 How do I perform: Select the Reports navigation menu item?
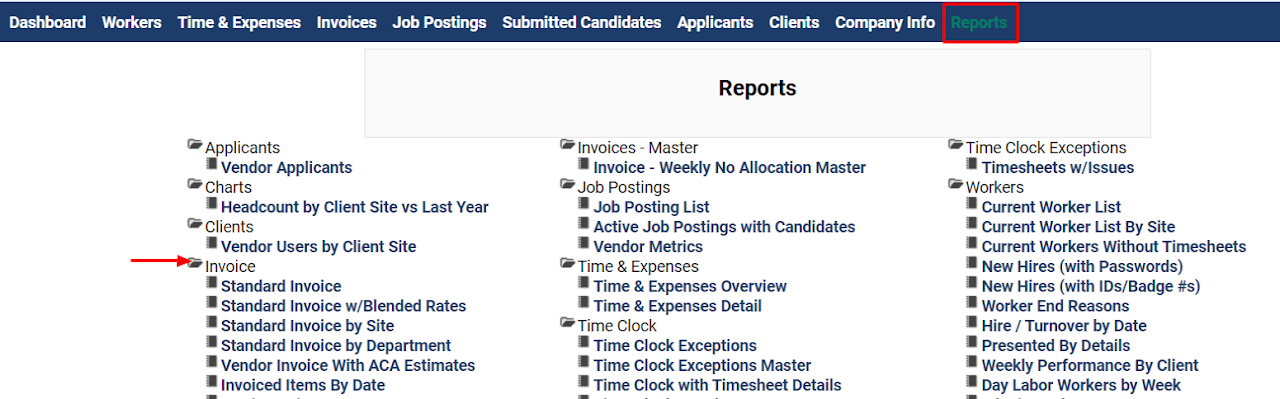[980, 22]
